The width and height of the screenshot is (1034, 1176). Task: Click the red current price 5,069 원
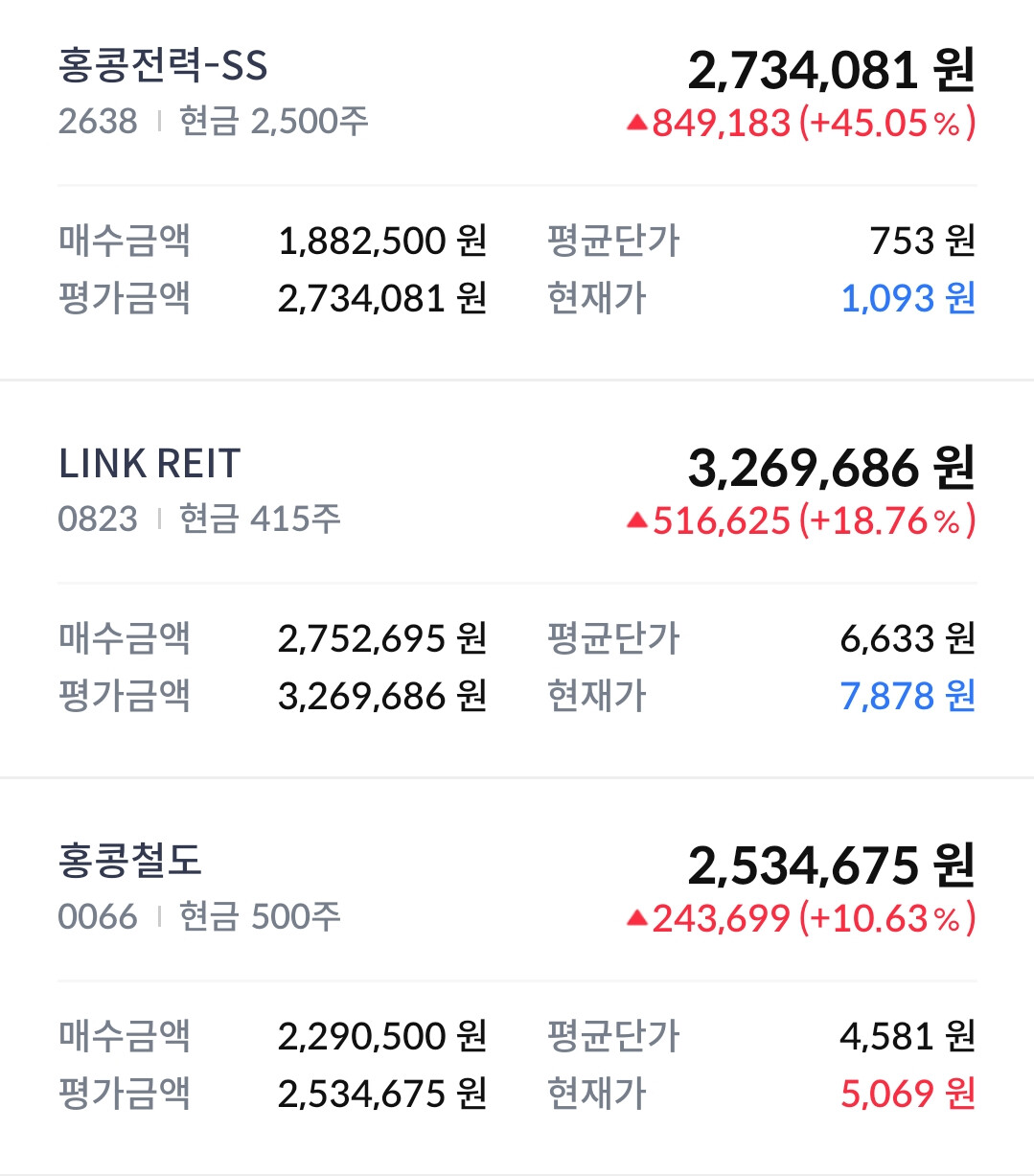point(908,1093)
